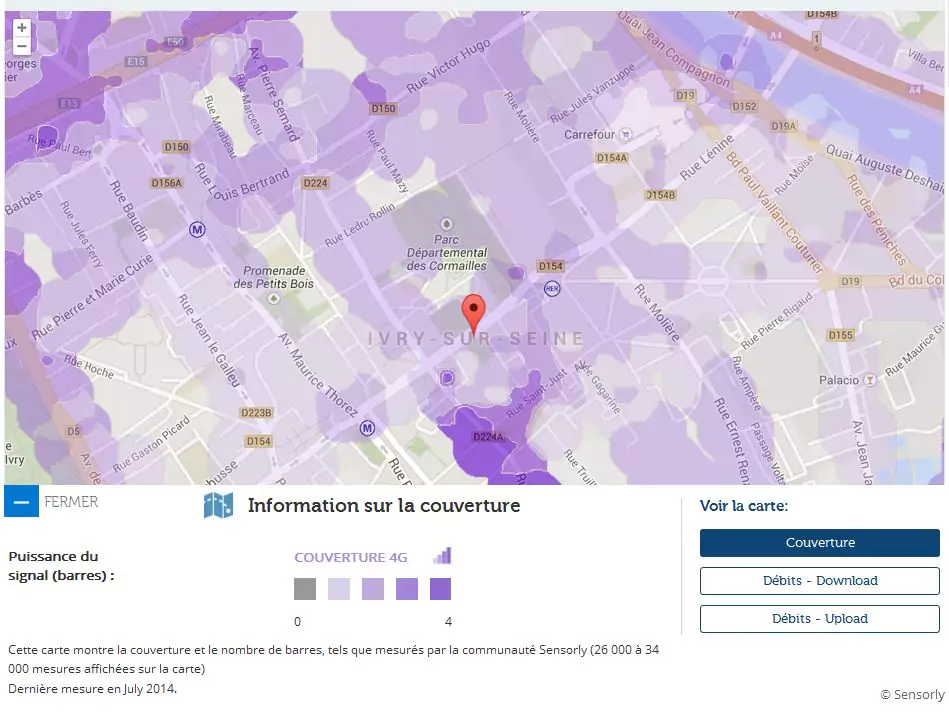Zoom out with the map minus button
This screenshot has height=712, width=949.
(22, 46)
